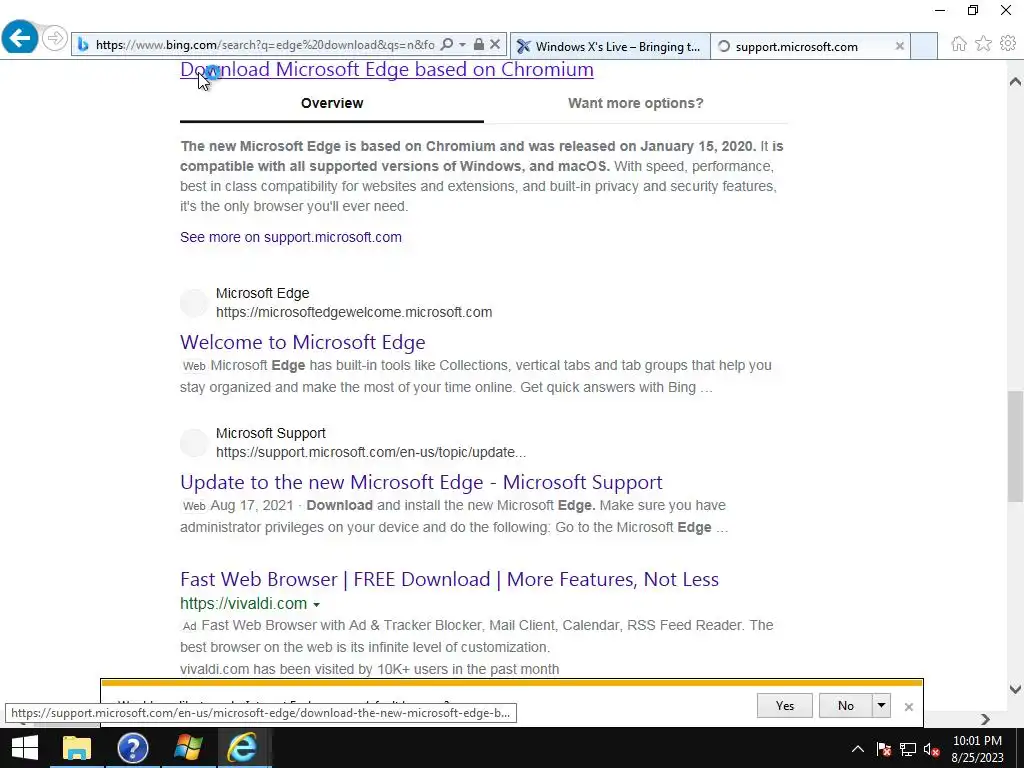Open Welcome to Microsoft Edge result
1024x768 pixels.
[x=302, y=342]
